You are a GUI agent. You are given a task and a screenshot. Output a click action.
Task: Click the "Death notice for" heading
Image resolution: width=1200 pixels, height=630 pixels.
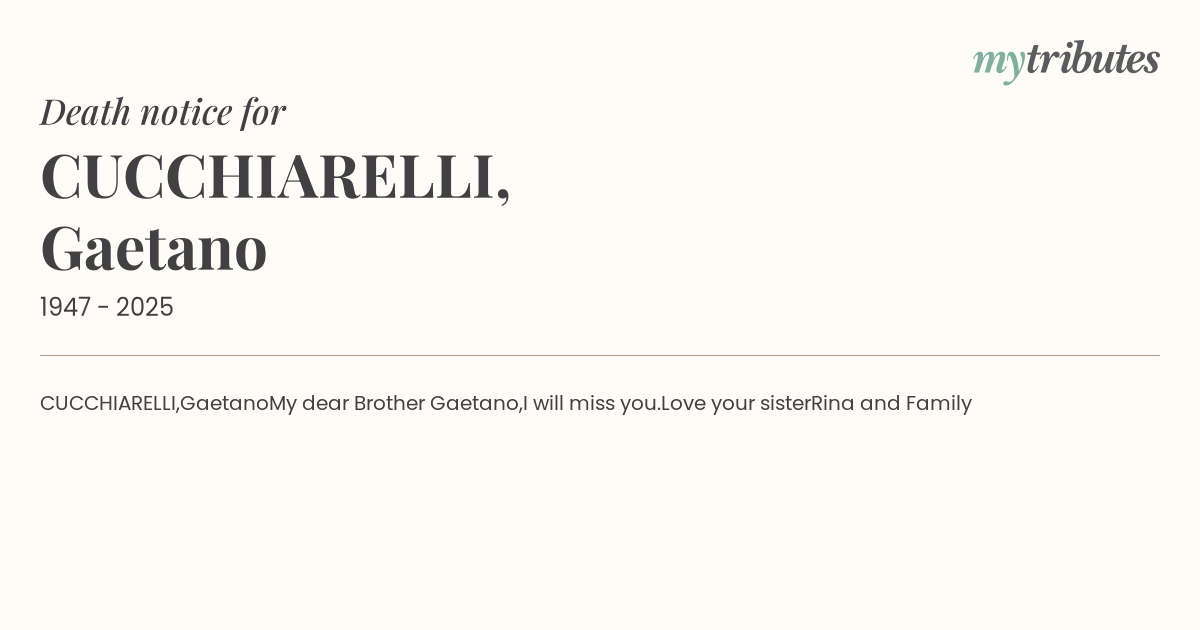(x=163, y=111)
